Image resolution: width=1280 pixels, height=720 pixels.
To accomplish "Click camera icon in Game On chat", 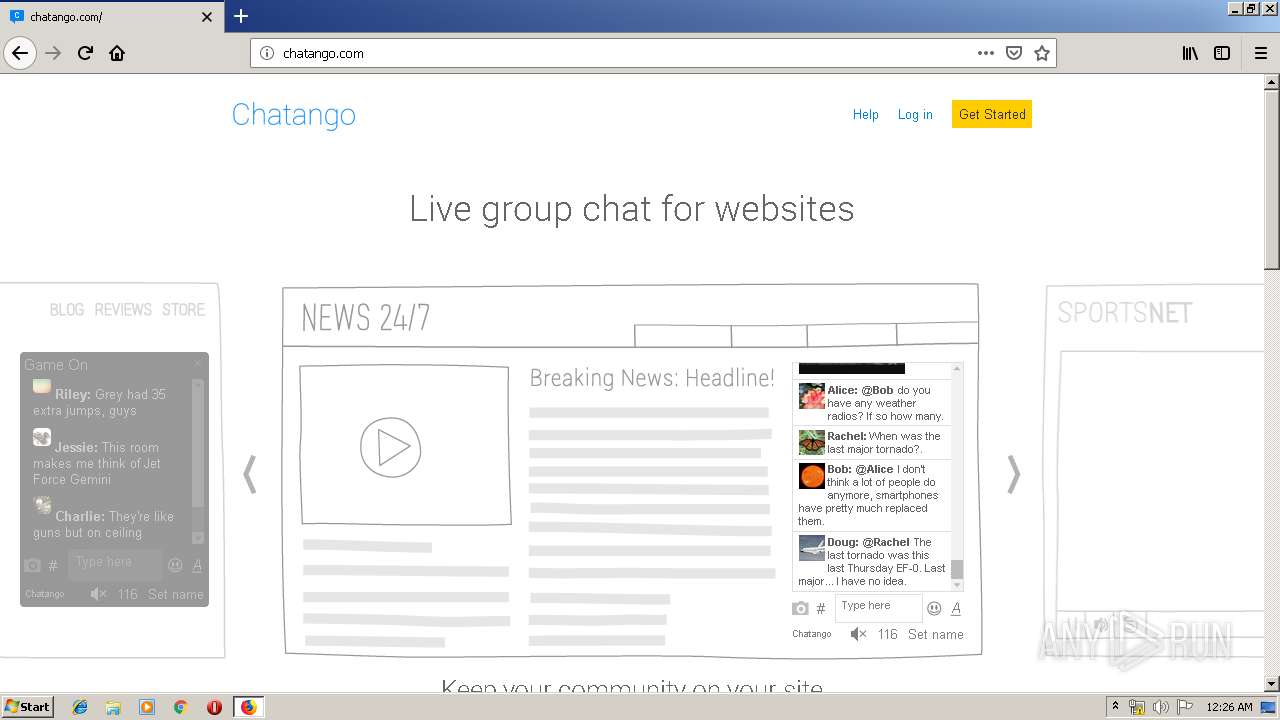I will coord(32,565).
